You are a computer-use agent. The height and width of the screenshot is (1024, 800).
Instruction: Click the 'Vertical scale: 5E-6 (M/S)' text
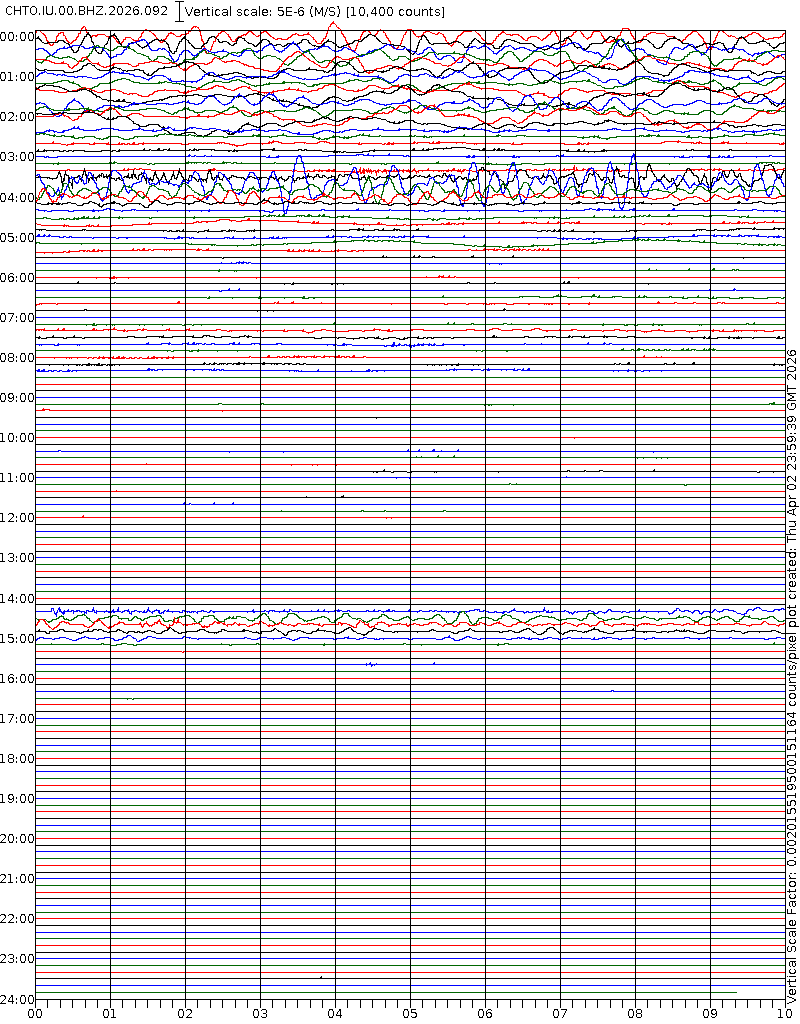(x=264, y=11)
